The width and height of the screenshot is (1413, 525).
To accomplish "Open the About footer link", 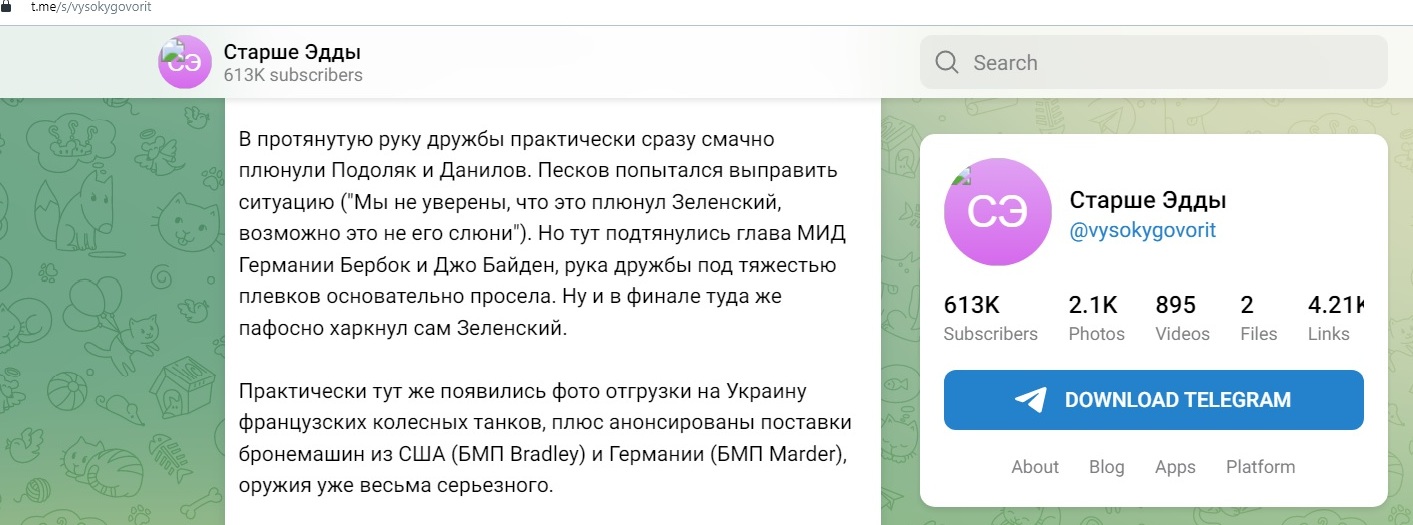I will pyautogui.click(x=1035, y=467).
